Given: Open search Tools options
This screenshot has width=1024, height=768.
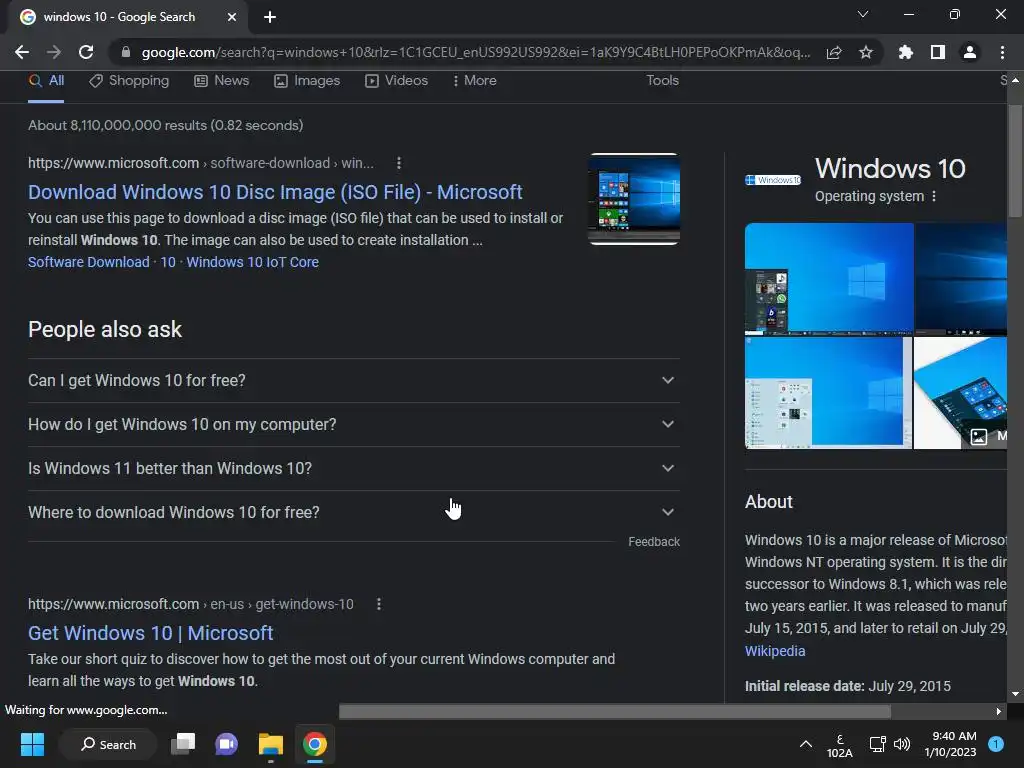Looking at the screenshot, I should pyautogui.click(x=662, y=80).
